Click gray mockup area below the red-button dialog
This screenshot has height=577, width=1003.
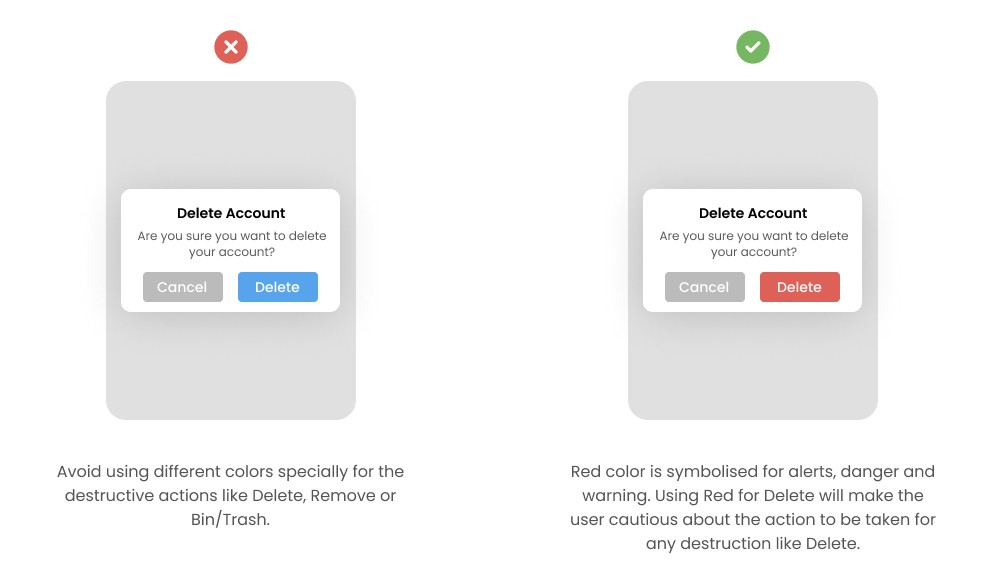pyautogui.click(x=753, y=366)
